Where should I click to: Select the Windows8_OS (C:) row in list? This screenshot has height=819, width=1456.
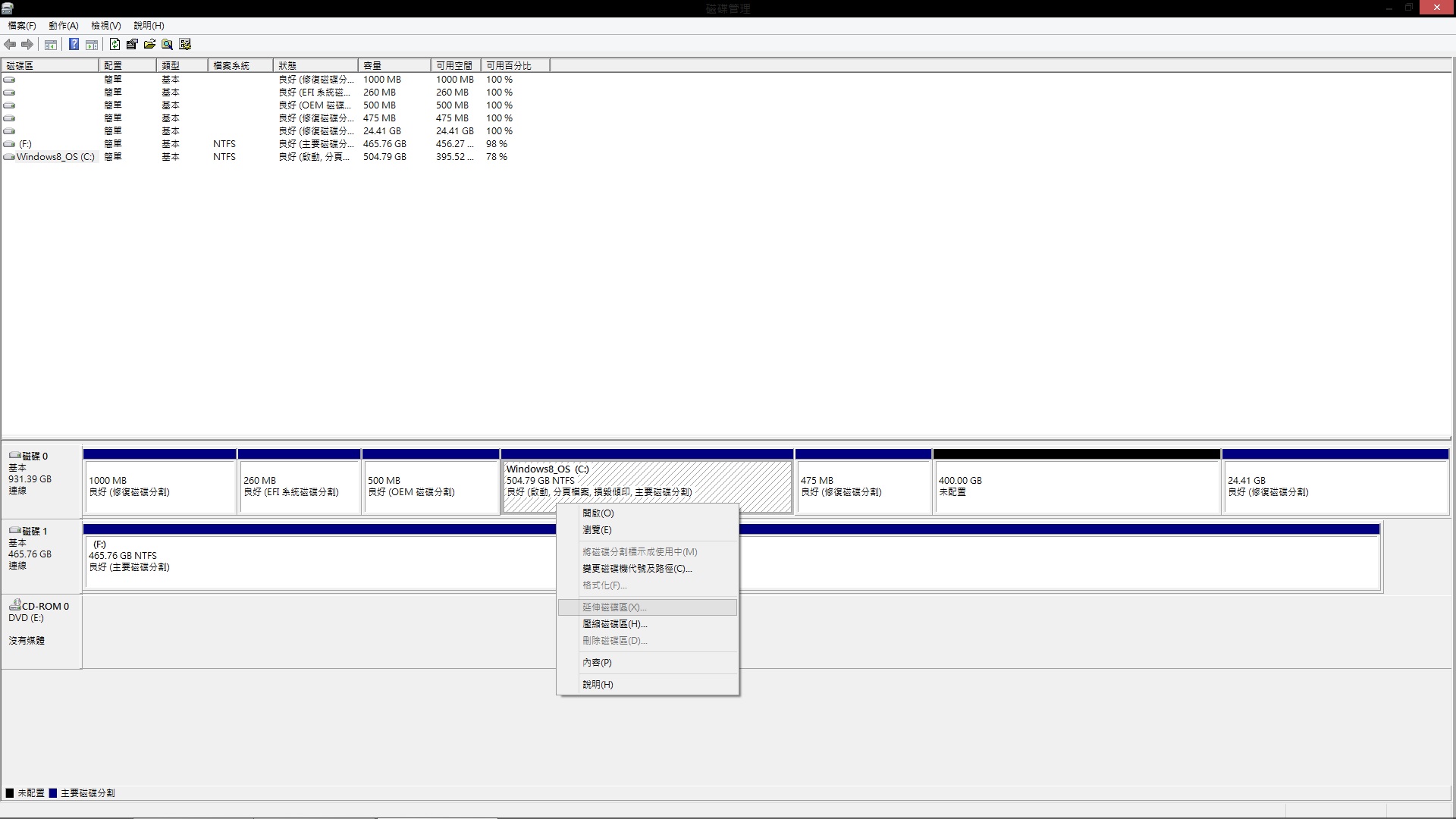[55, 157]
